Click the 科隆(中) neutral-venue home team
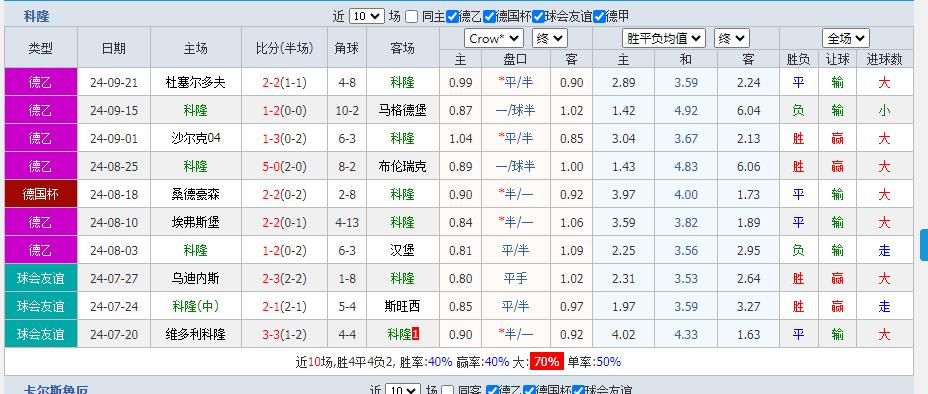Screen dimensions: 928x394 tap(196, 306)
